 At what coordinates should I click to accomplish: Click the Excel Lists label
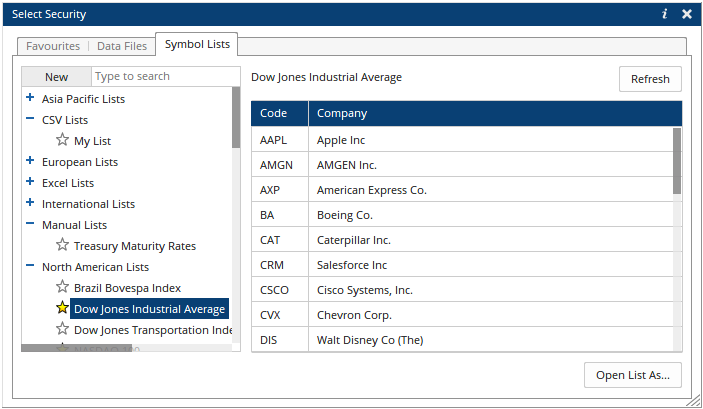tap(68, 183)
